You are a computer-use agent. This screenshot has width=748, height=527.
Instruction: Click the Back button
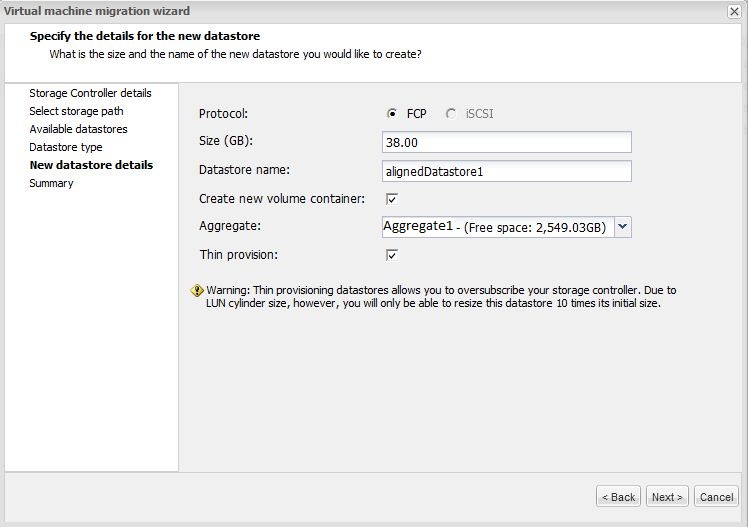click(x=618, y=497)
